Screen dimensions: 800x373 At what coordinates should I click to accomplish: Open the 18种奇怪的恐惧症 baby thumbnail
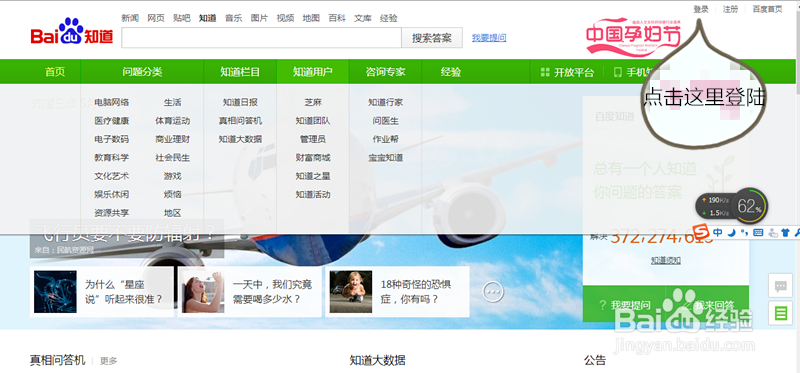pos(351,291)
